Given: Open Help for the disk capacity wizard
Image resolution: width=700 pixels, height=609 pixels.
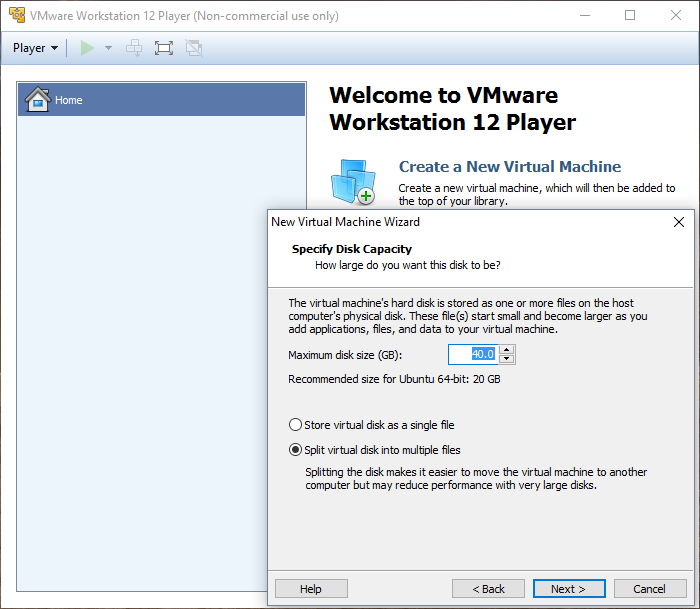Looking at the screenshot, I should click(x=311, y=589).
